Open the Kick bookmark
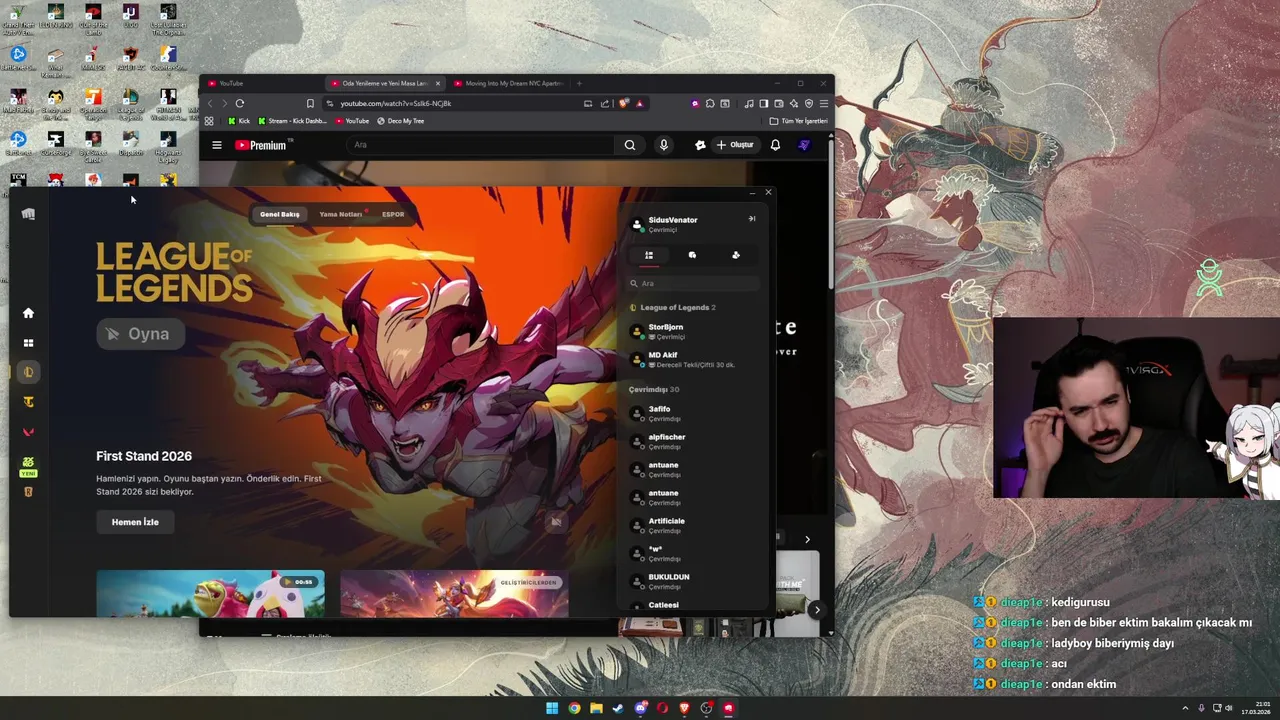This screenshot has height=720, width=1280. click(239, 121)
